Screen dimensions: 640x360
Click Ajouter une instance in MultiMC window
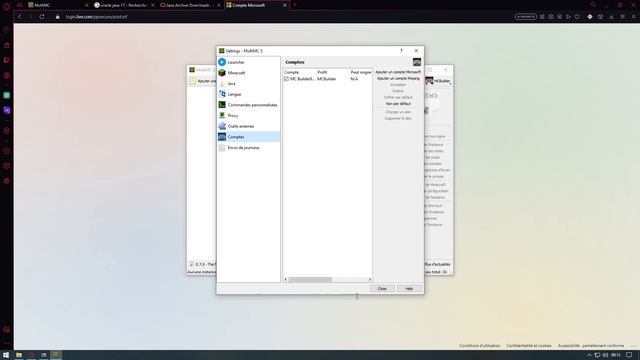203,81
